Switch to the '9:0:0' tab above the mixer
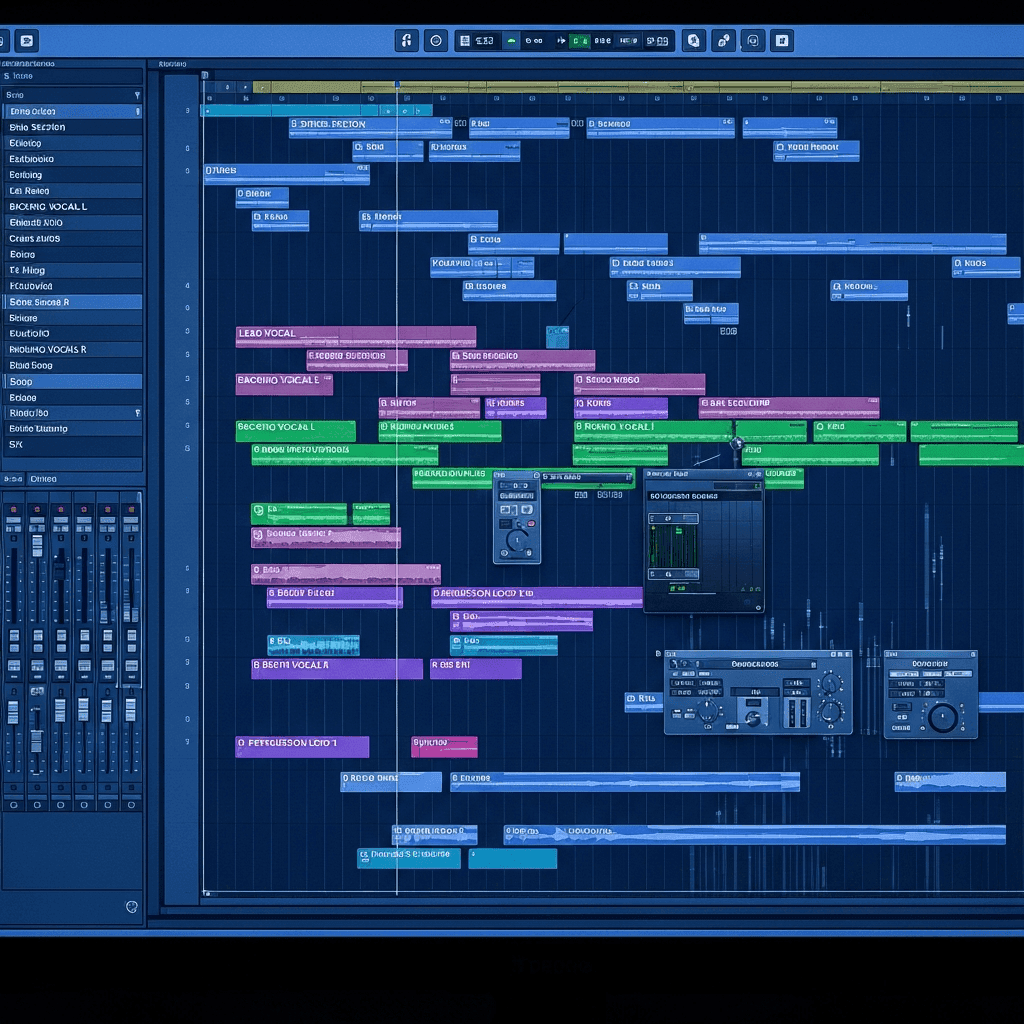 12,479
